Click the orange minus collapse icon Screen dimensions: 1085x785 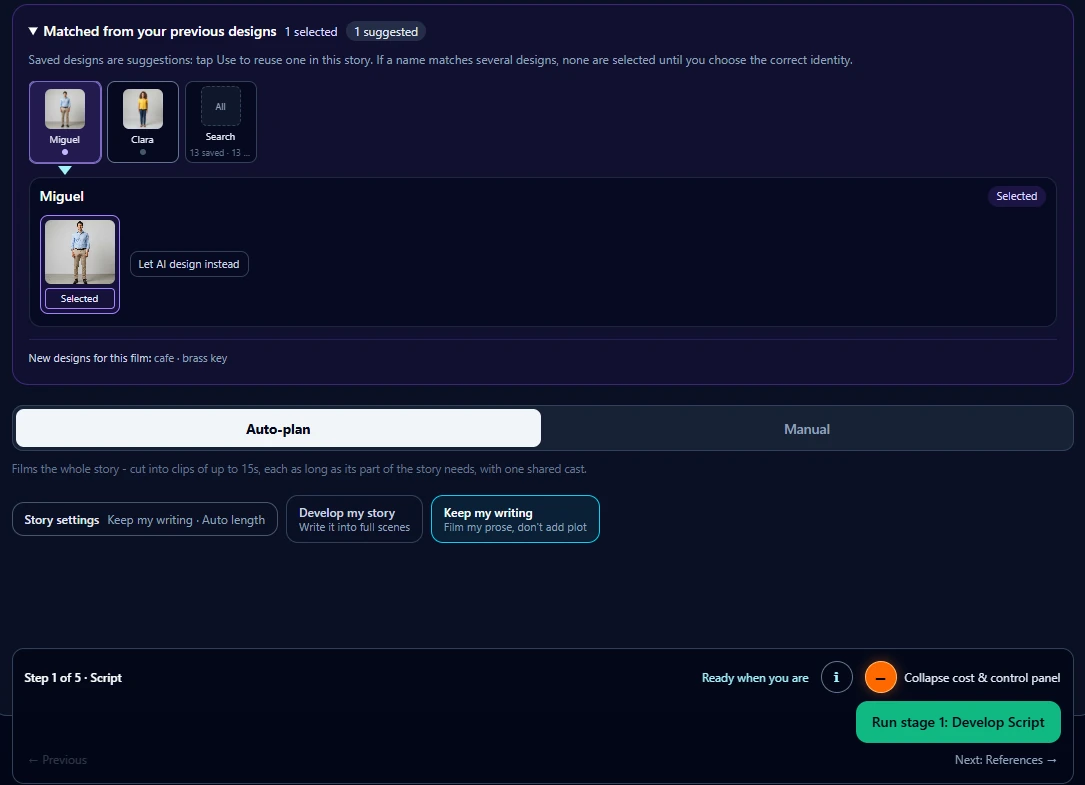[880, 677]
